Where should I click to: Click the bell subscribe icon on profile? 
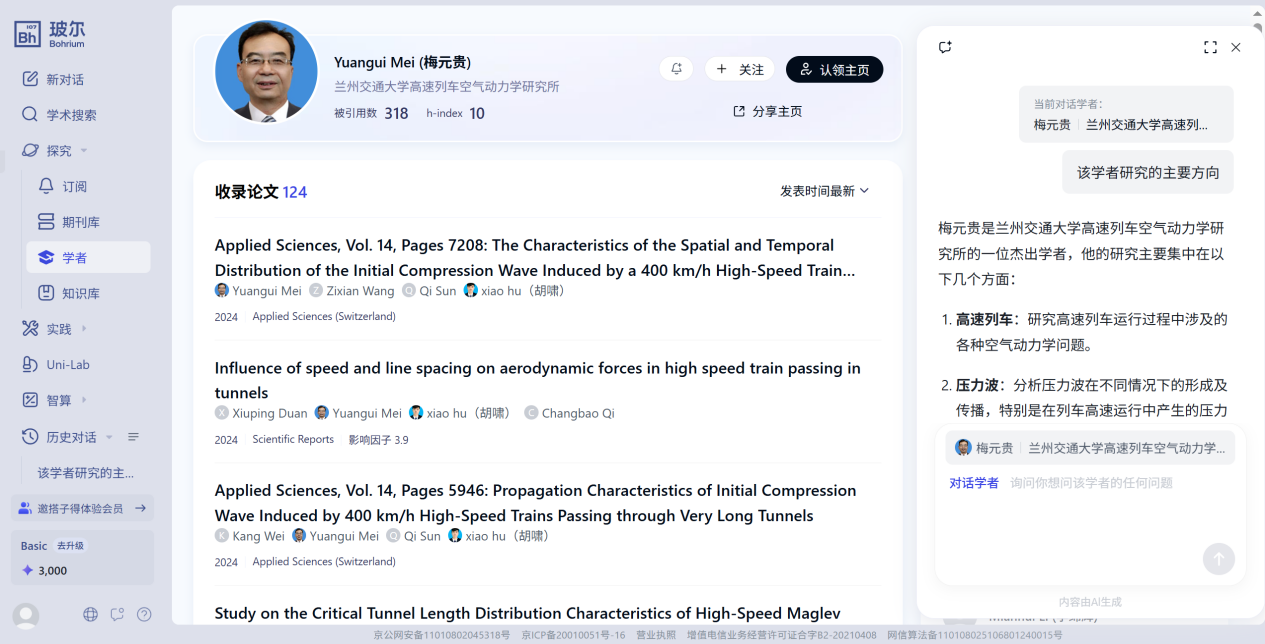pyautogui.click(x=676, y=69)
